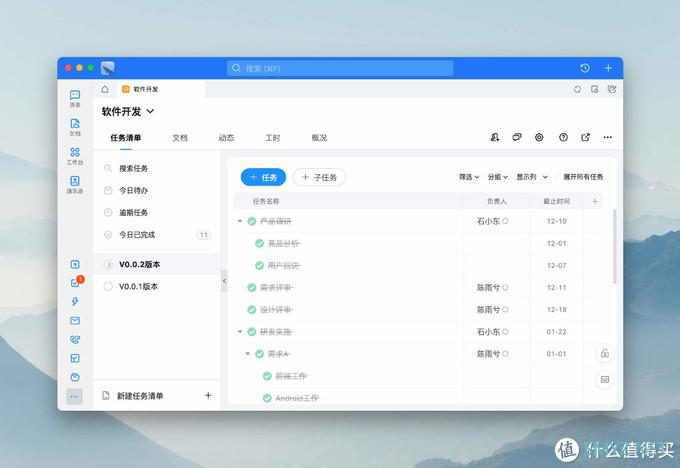Viewport: 680px width, 468px height.
Task: Click 新建任务清单
Action: [x=140, y=396]
